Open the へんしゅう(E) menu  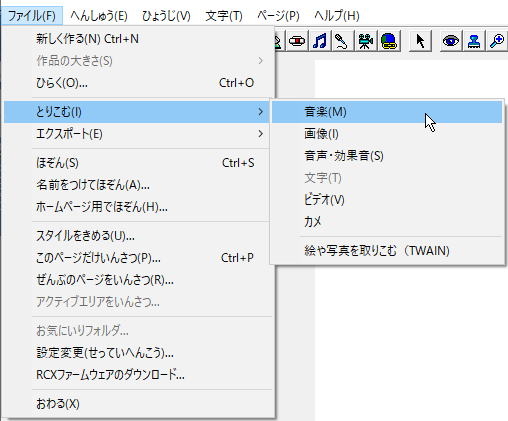click(x=99, y=16)
